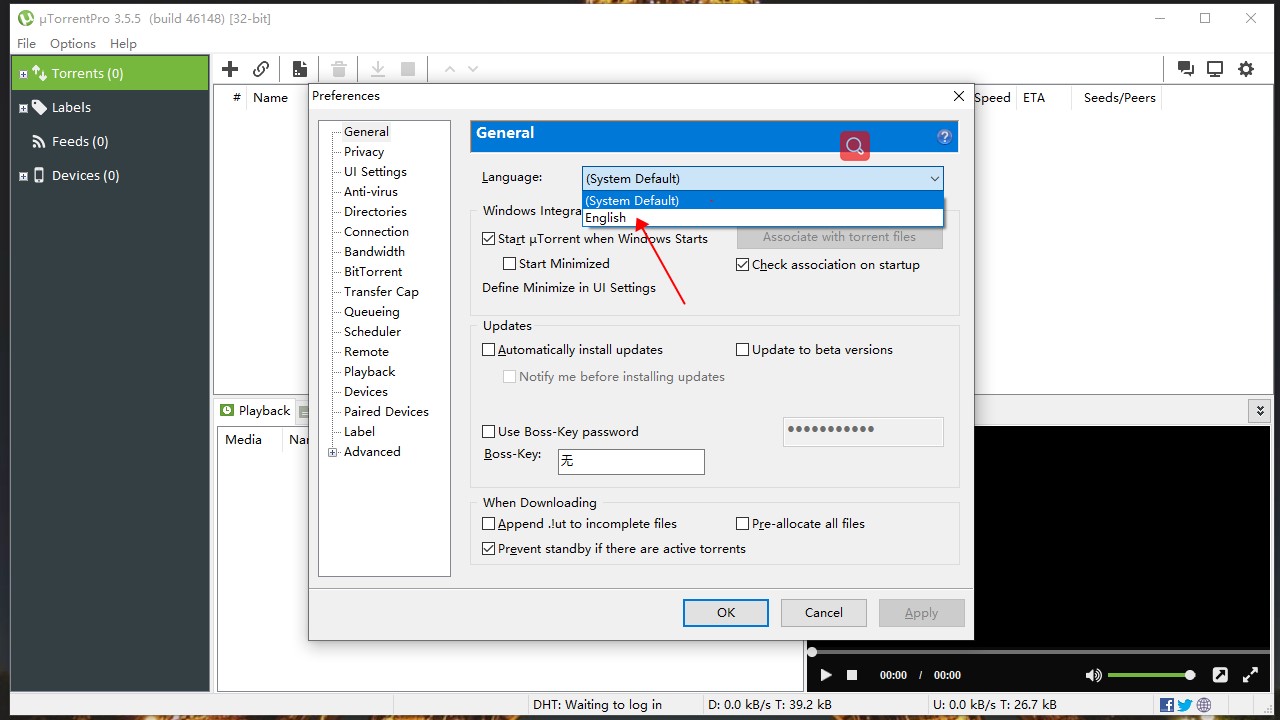Enable Update to beta versions
Viewport: 1280px width, 720px height.
click(x=742, y=350)
